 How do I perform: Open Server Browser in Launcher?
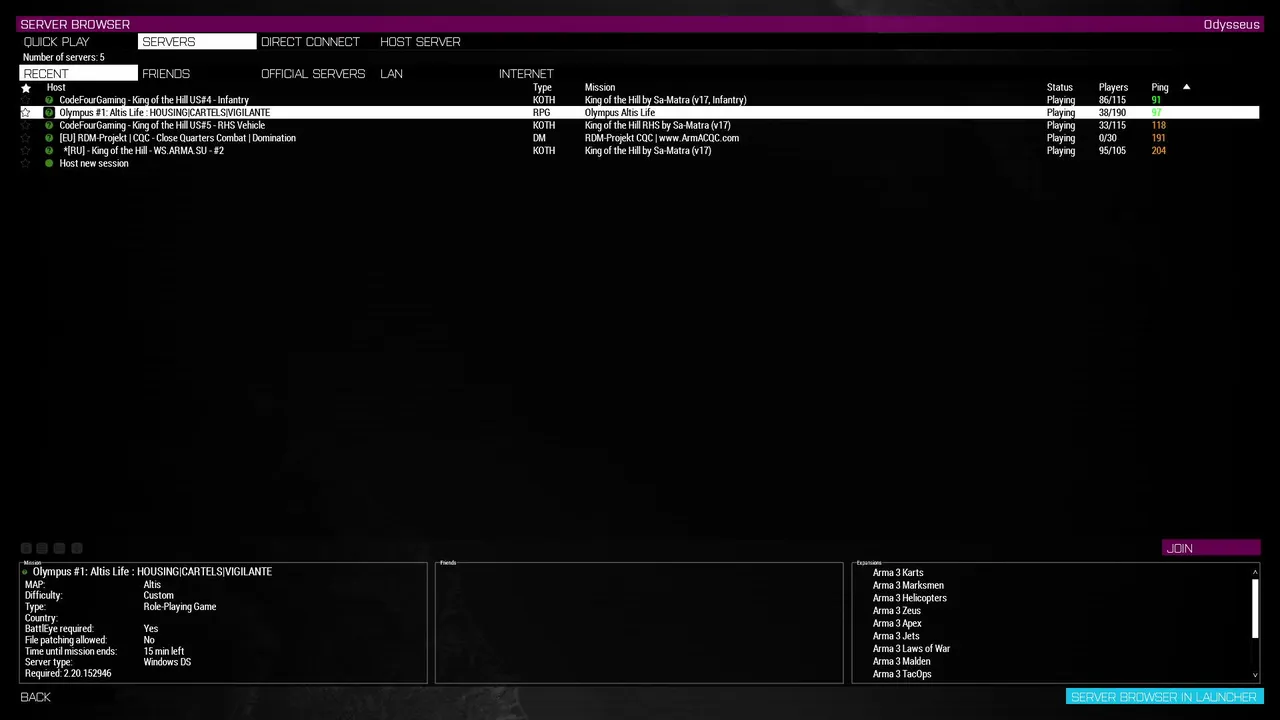point(1164,697)
